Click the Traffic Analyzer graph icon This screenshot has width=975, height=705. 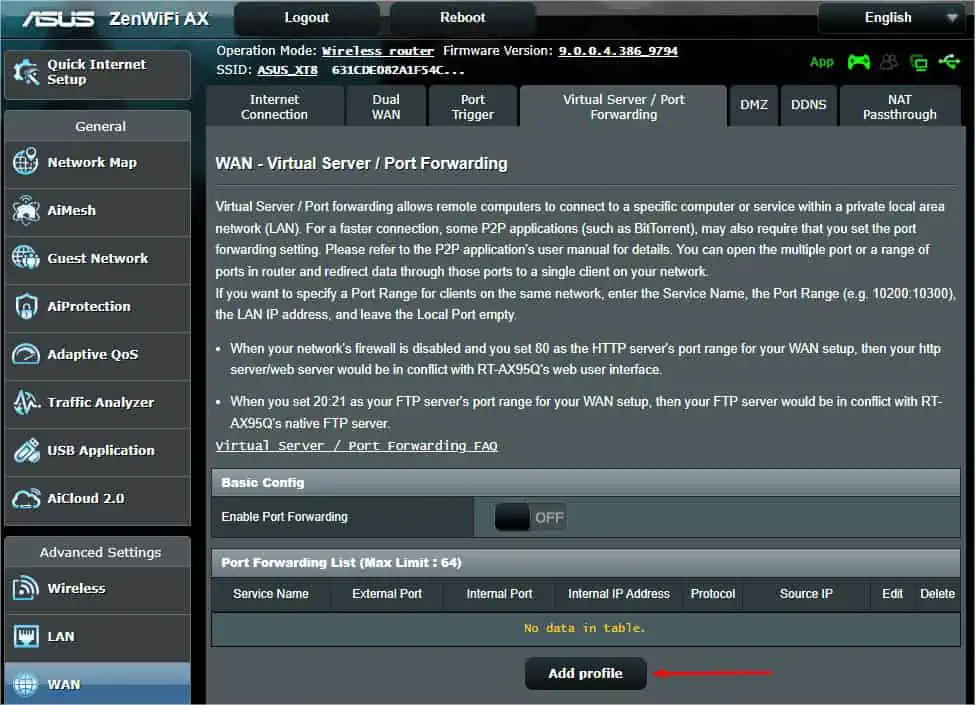tap(25, 402)
